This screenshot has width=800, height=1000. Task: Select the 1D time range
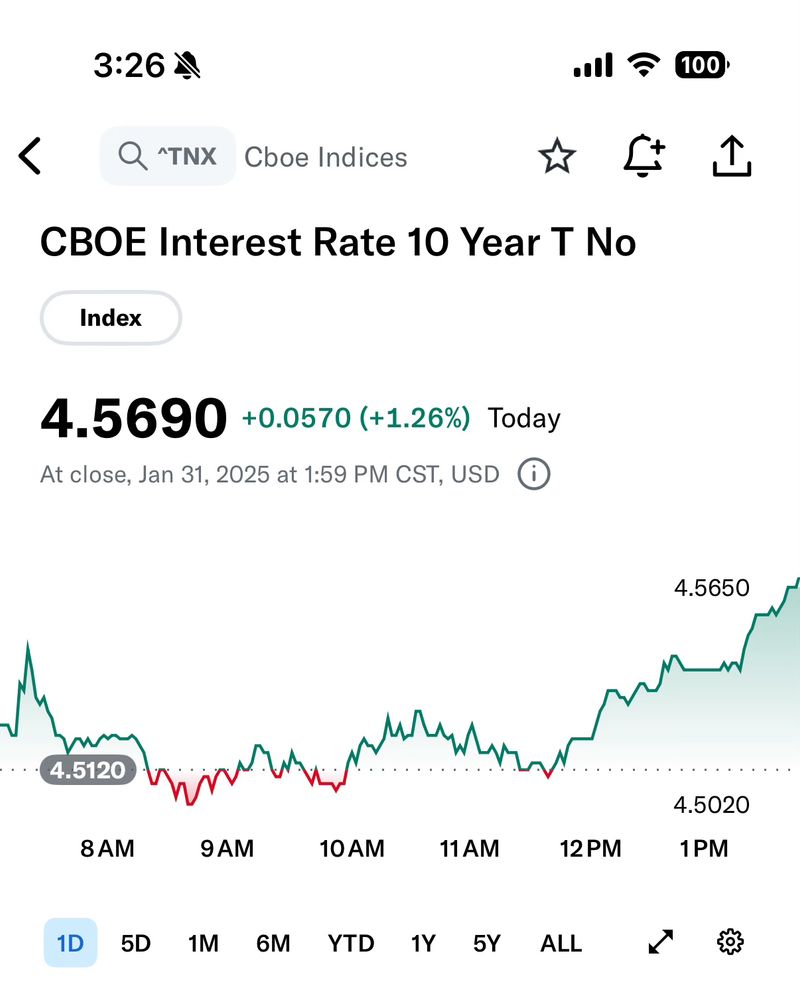(x=70, y=943)
